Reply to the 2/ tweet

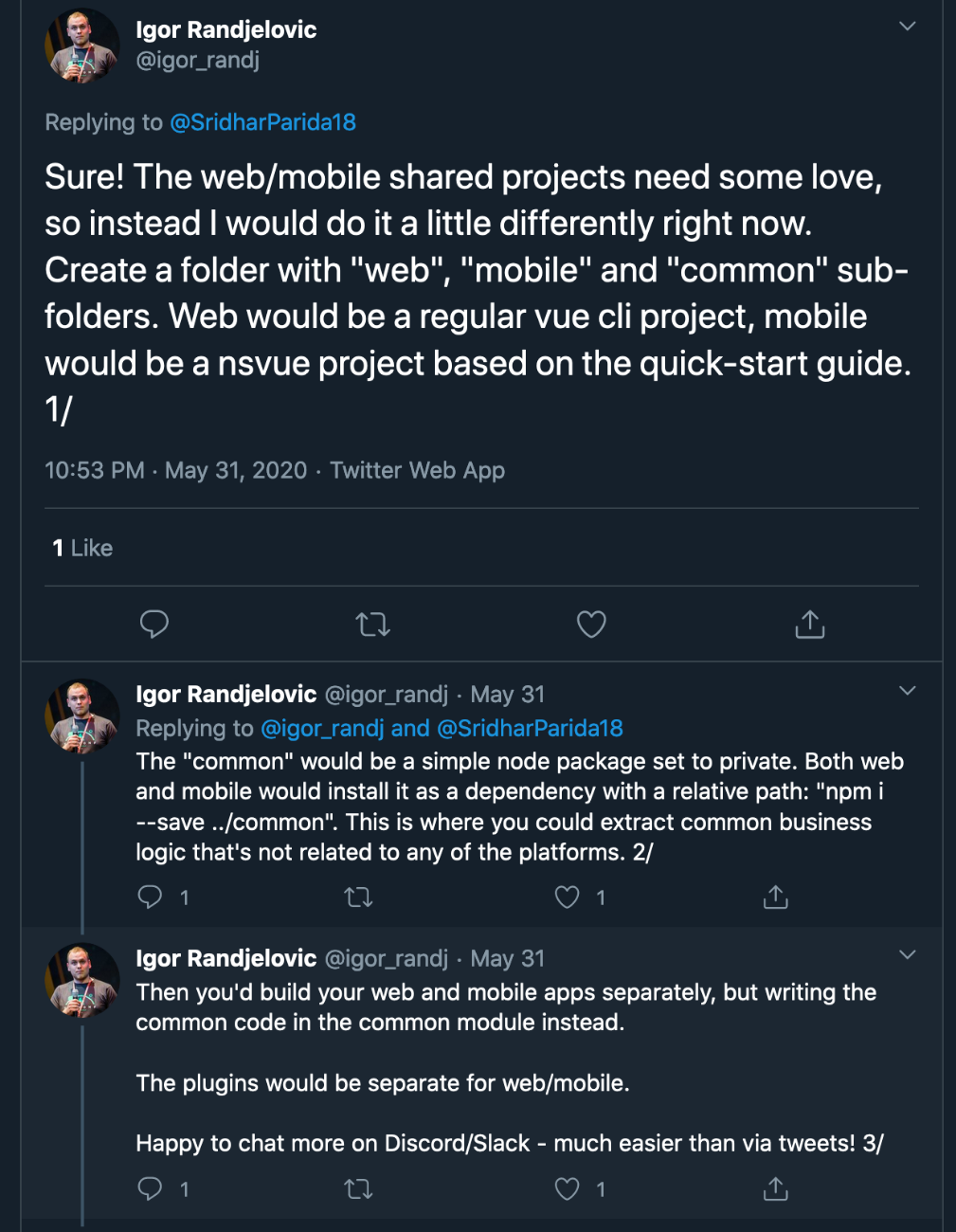click(151, 897)
